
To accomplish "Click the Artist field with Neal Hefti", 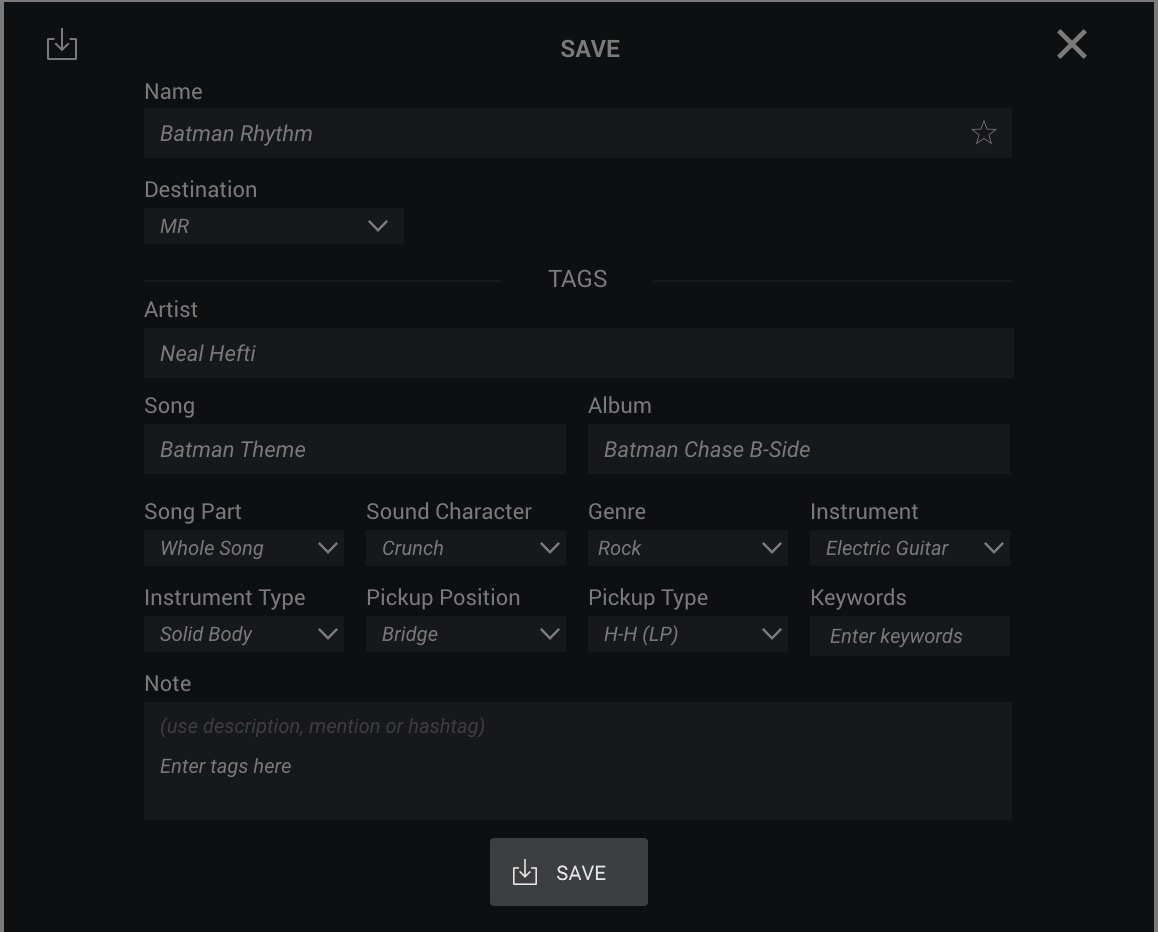I will (579, 353).
